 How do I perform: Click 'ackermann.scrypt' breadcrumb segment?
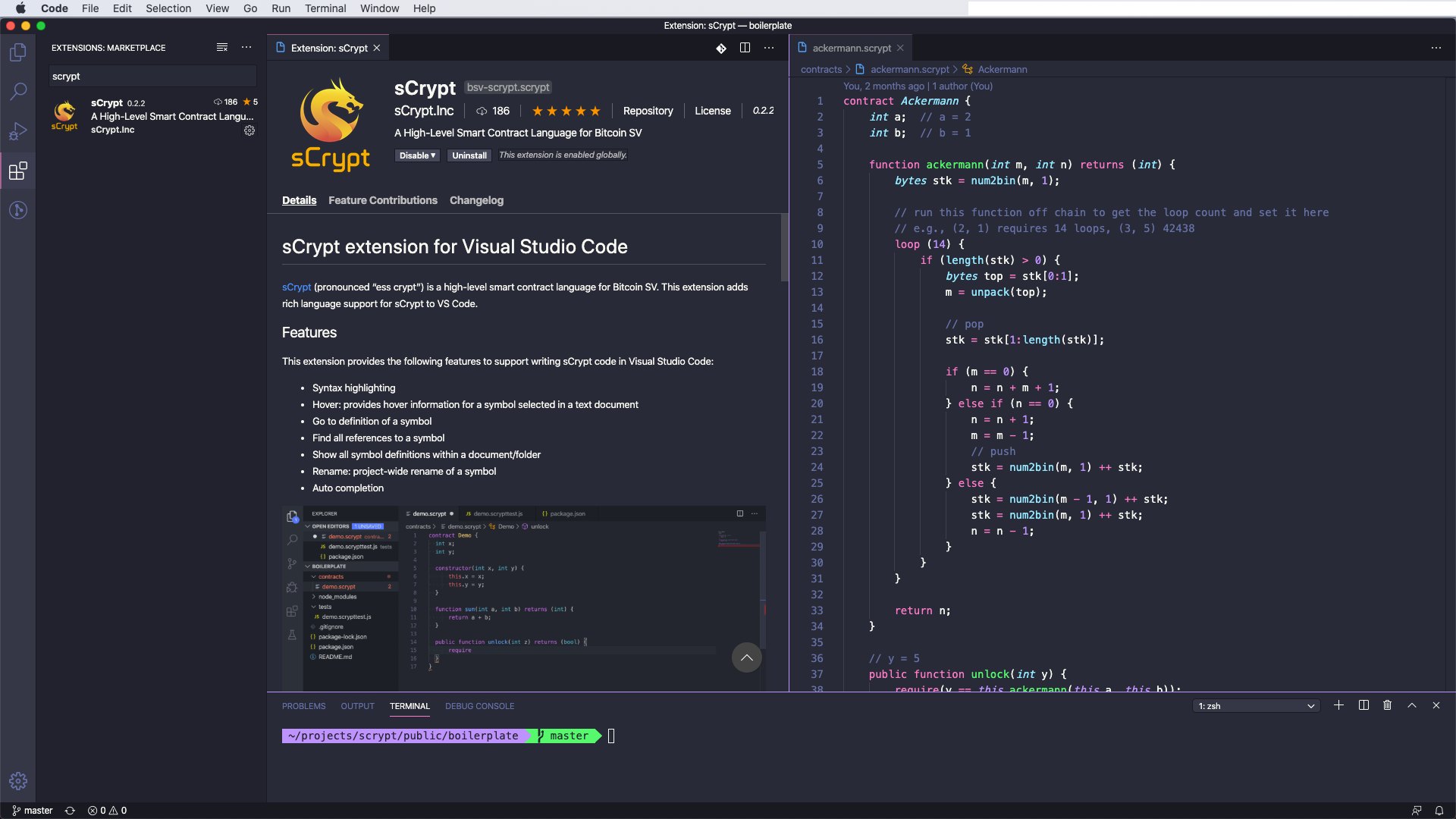(909, 69)
